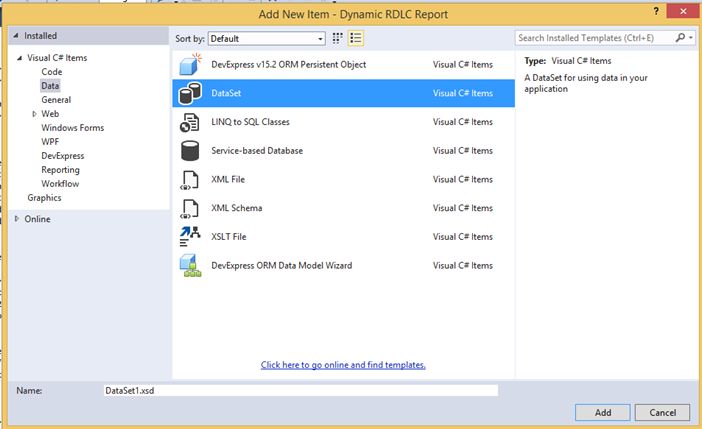This screenshot has height=429, width=702.
Task: Select the DevExpress ORM Data Model Wizard name
Action: click(282, 265)
